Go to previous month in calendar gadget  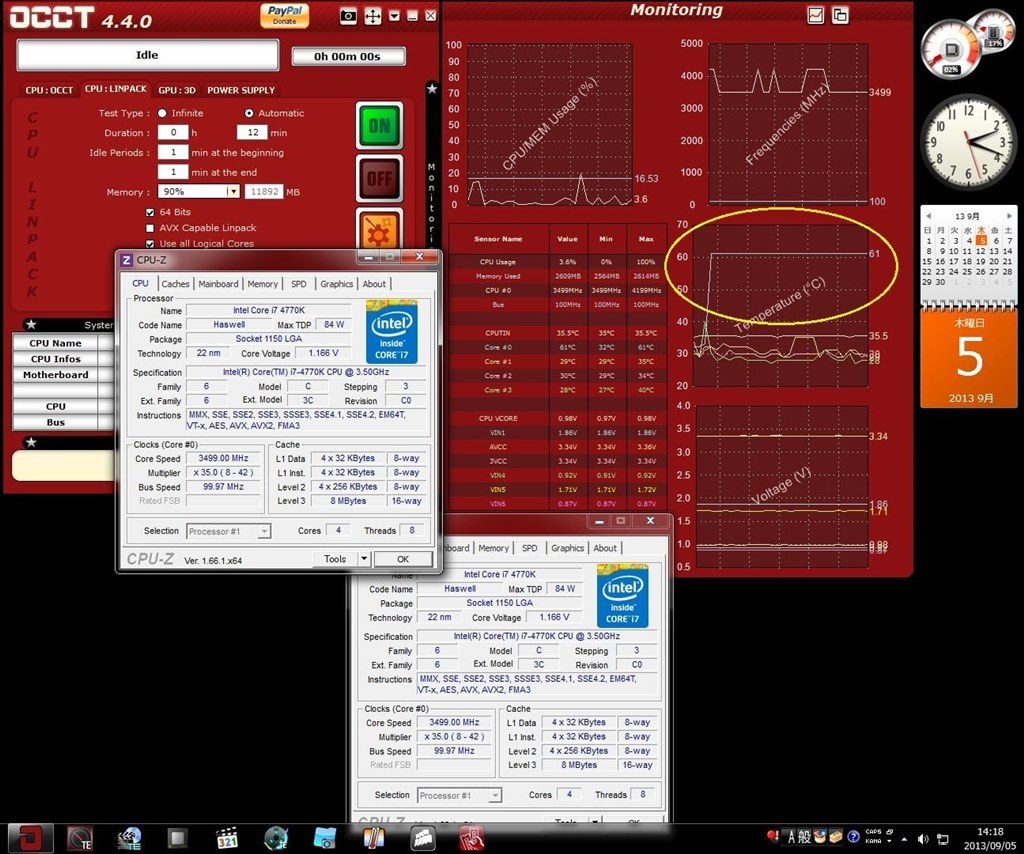click(928, 215)
